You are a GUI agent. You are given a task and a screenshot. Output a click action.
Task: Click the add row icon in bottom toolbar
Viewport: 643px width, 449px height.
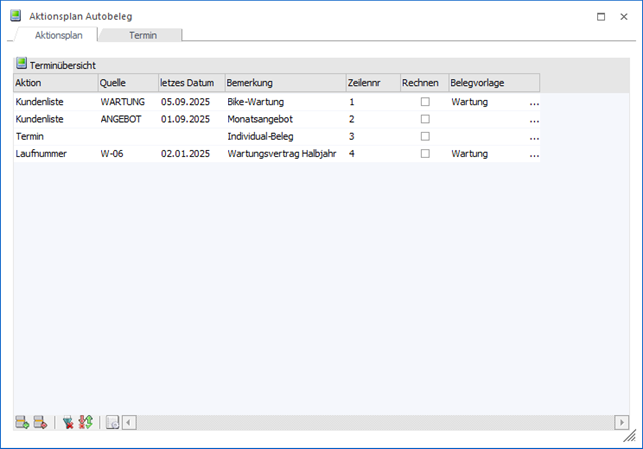(x=22, y=422)
